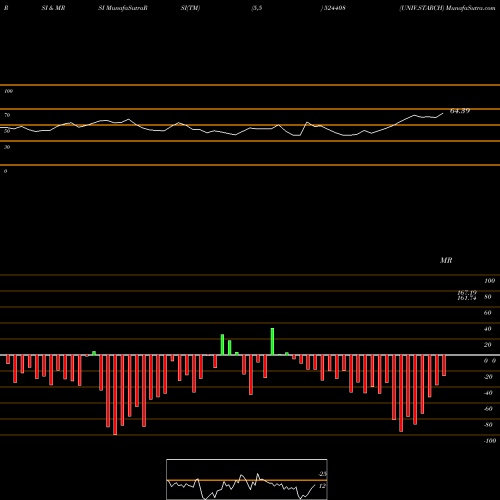Click the -23 label in the mini chart
500x500 pixels.
322,474
